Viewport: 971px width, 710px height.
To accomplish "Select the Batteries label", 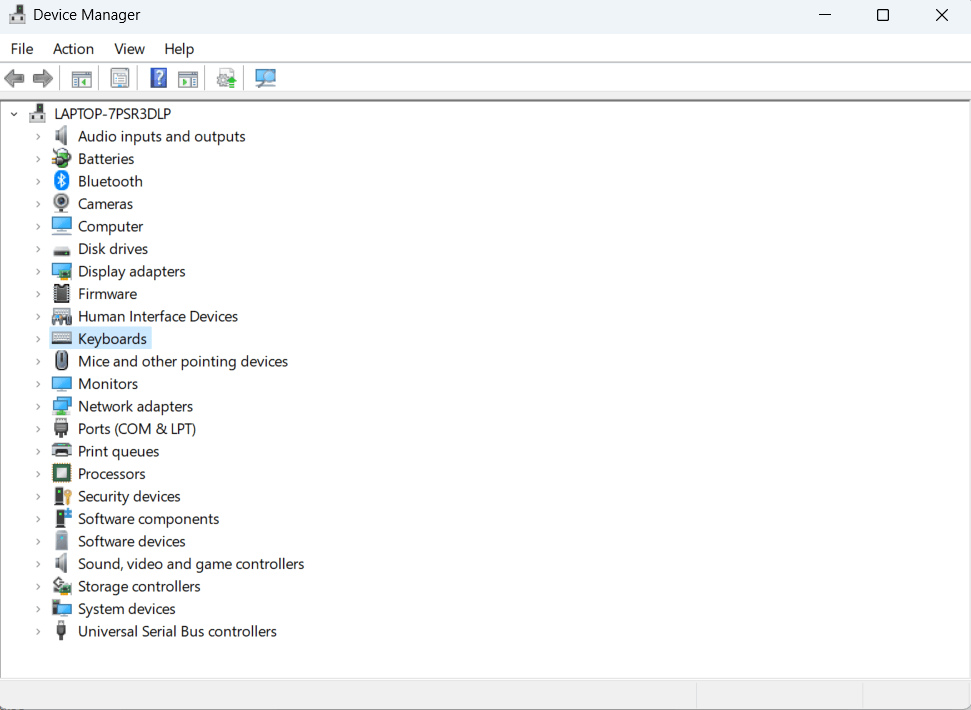I will 106,159.
